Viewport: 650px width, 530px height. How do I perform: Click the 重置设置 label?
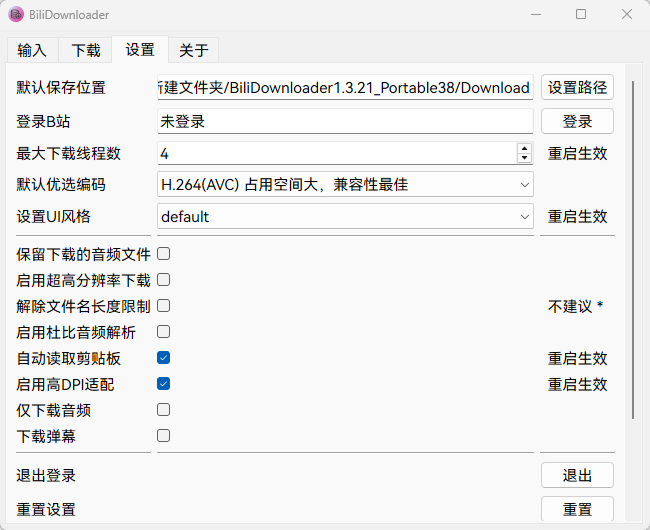coord(46,510)
